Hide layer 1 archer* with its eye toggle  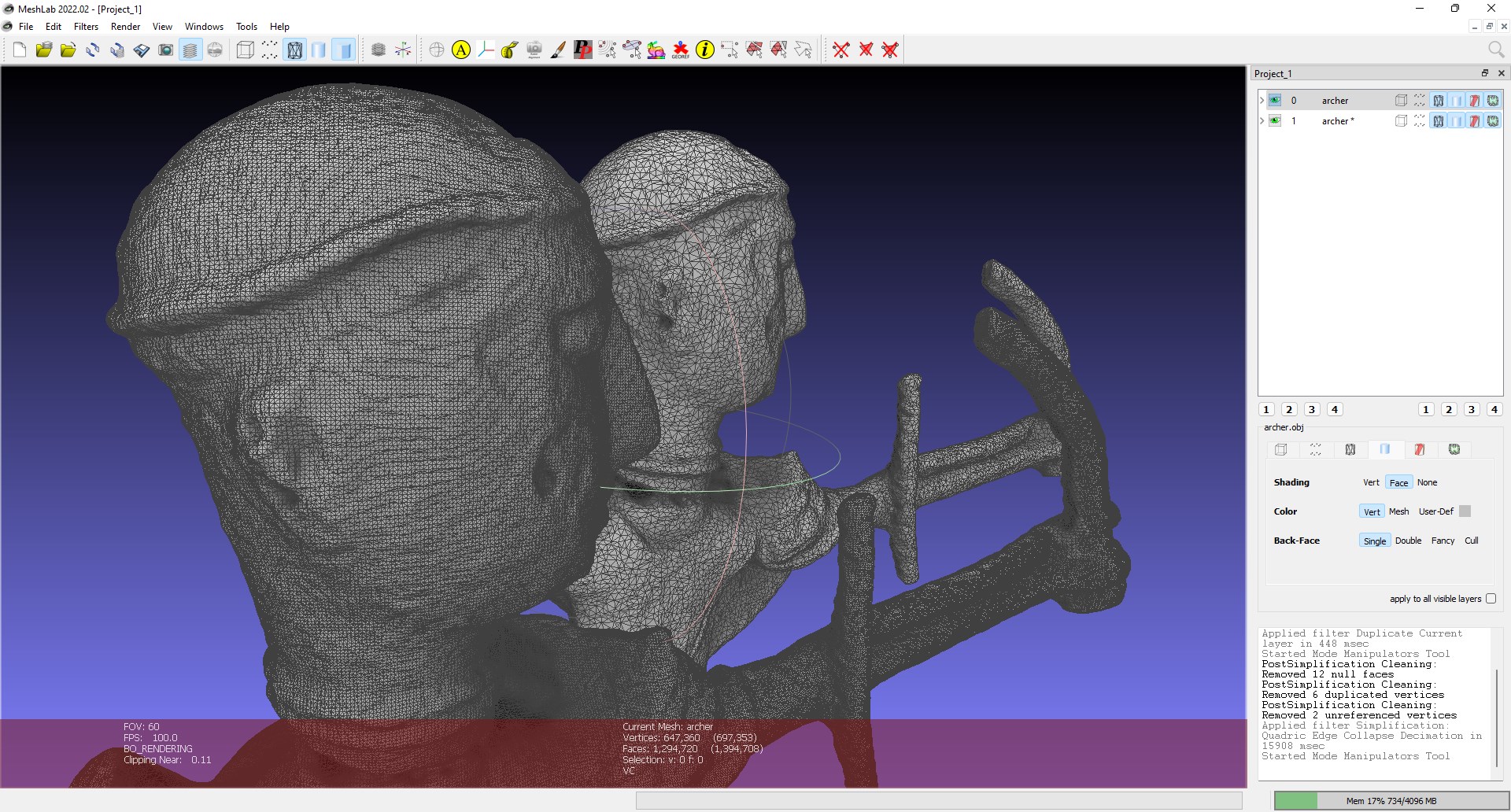[1276, 120]
